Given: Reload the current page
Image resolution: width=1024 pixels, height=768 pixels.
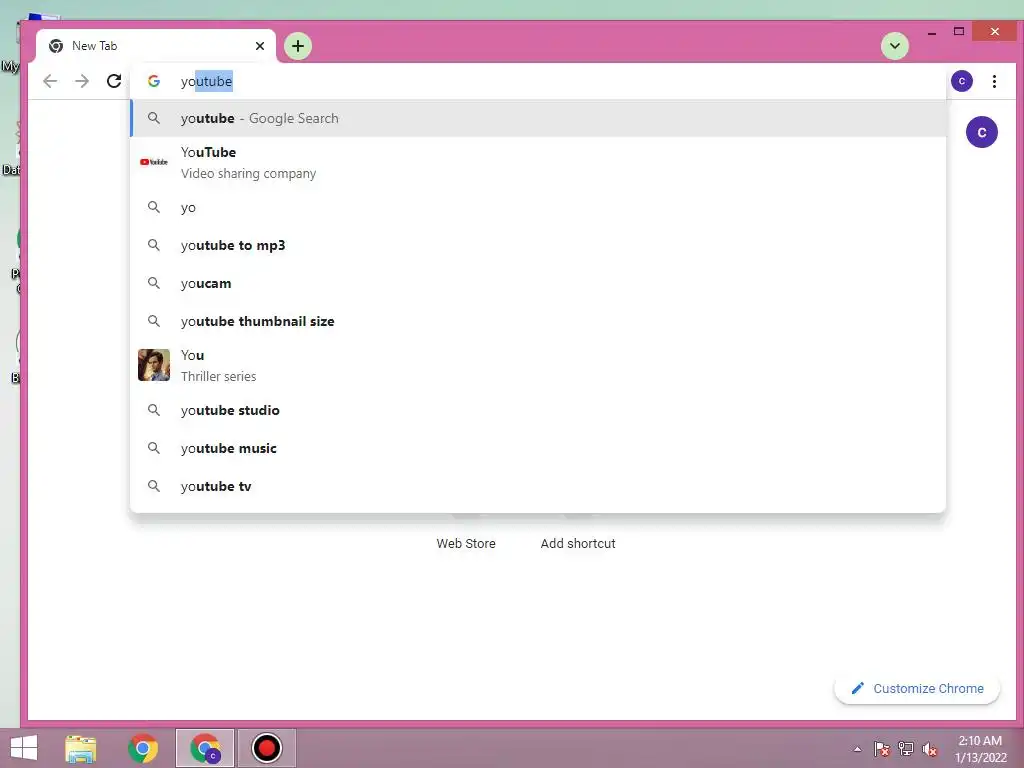Looking at the screenshot, I should (x=114, y=81).
